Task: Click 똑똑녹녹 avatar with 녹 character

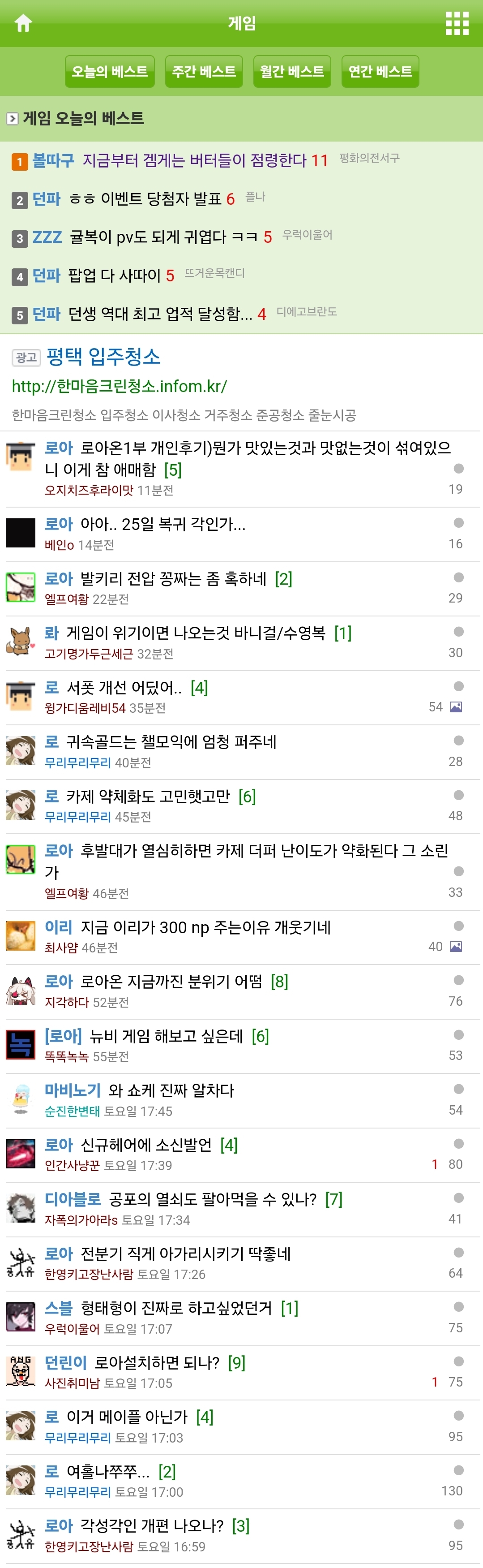Action: [x=21, y=1045]
